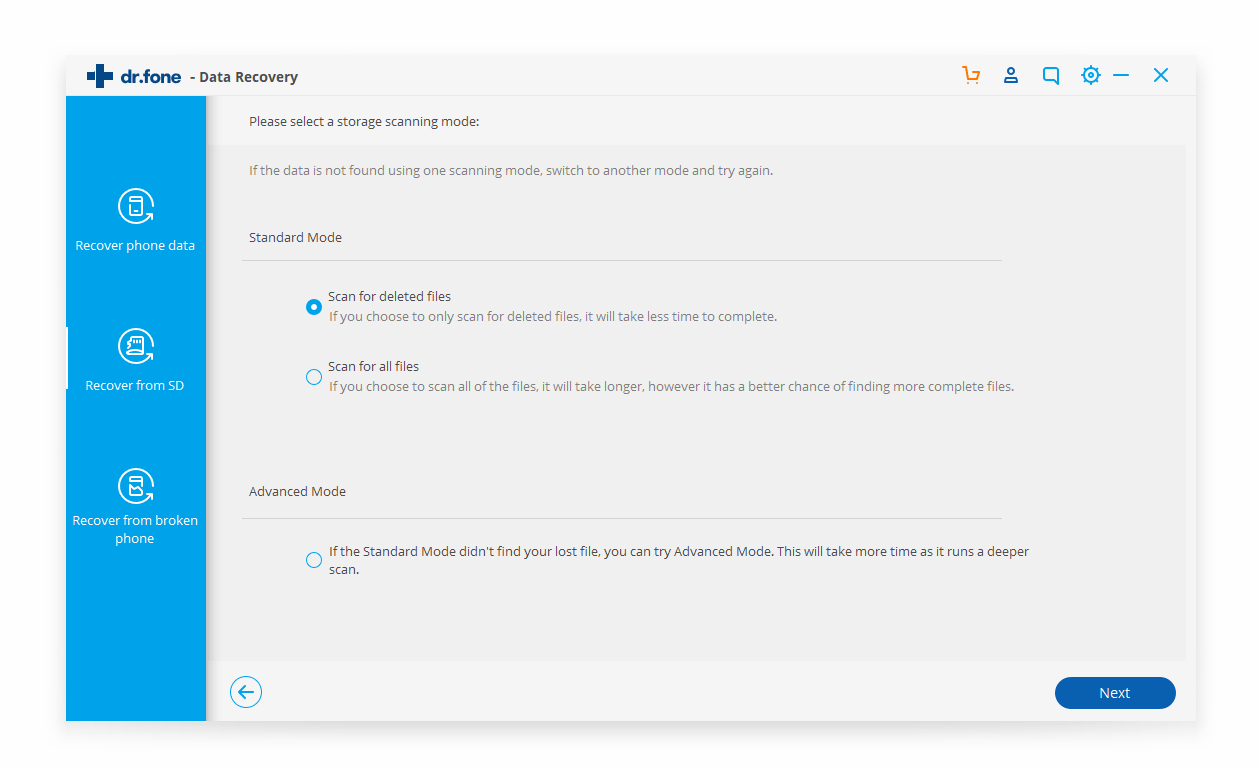Click the Recover from broken phone icon

tap(135, 486)
